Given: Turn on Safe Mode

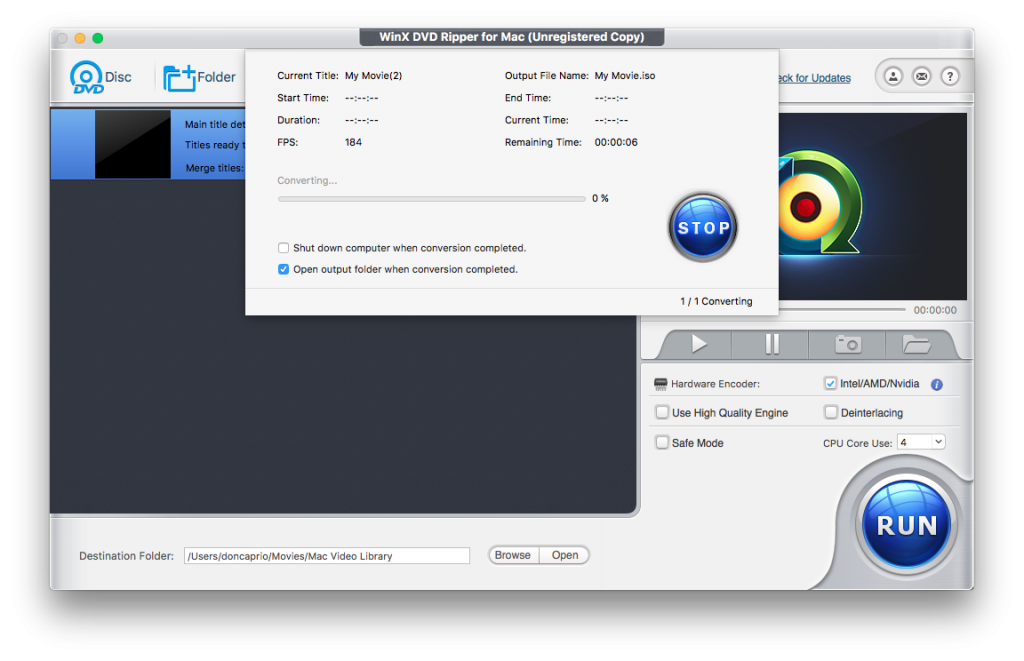Looking at the screenshot, I should click(662, 442).
